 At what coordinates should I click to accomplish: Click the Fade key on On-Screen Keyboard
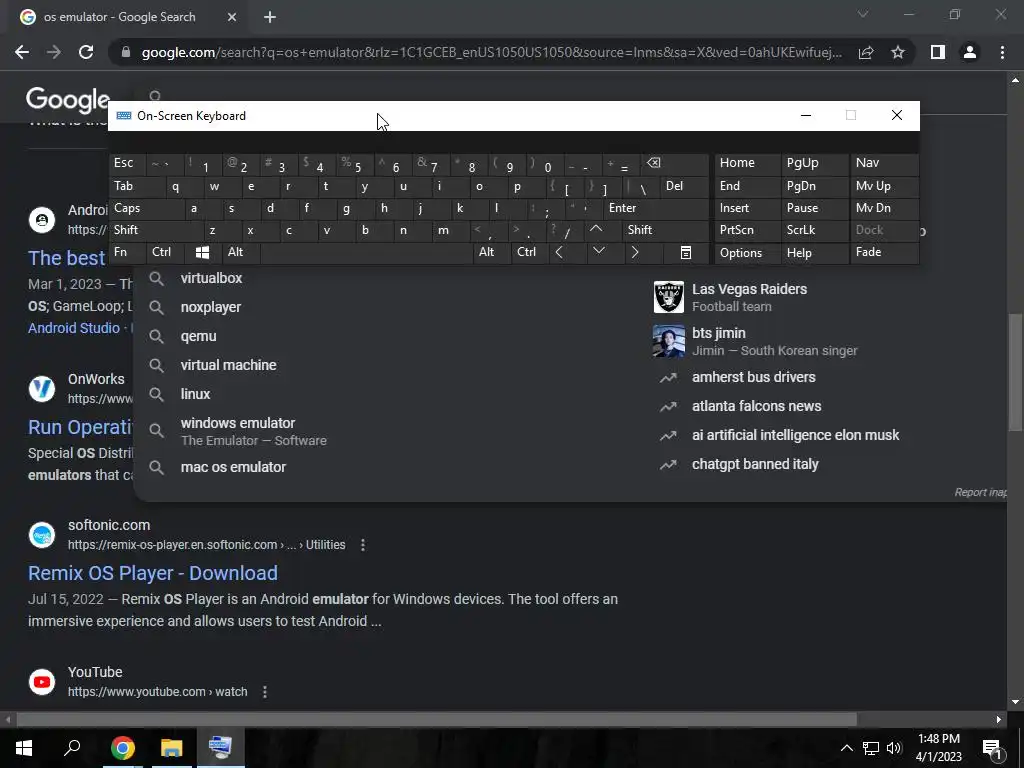[x=884, y=253]
